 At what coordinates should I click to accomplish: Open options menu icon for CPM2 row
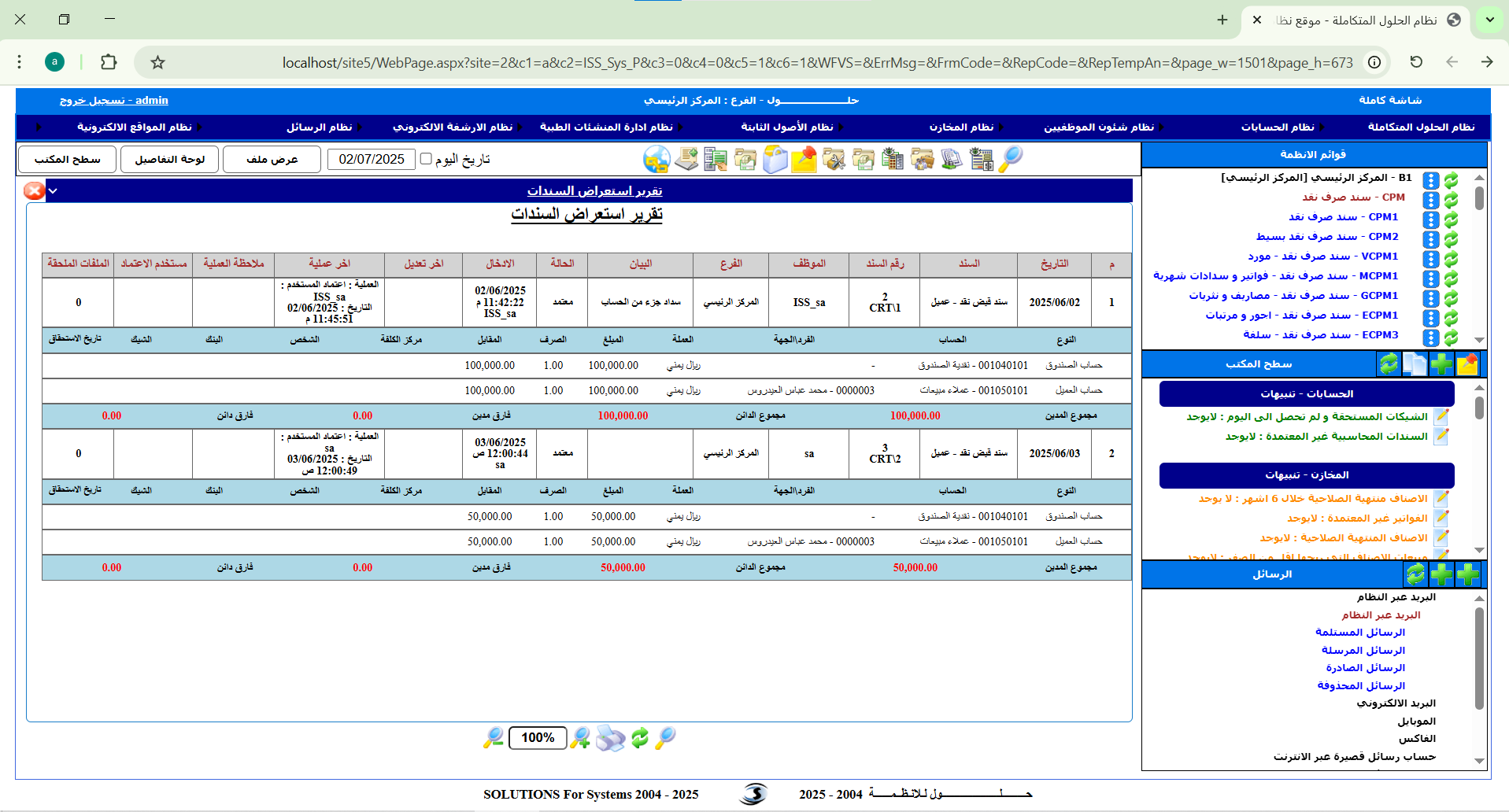click(x=1431, y=239)
